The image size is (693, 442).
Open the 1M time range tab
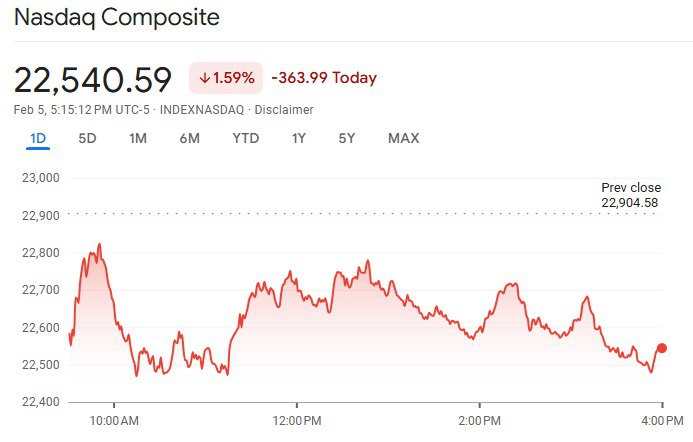pyautogui.click(x=138, y=138)
